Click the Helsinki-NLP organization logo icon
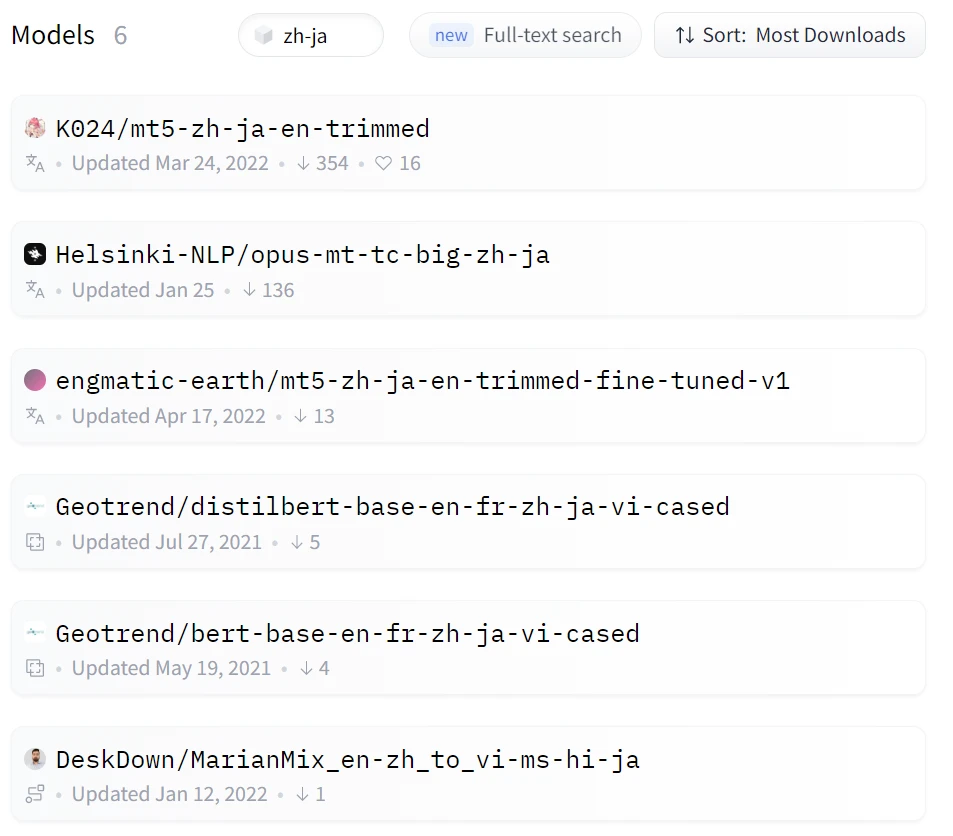The height and width of the screenshot is (836, 953). pyautogui.click(x=35, y=254)
